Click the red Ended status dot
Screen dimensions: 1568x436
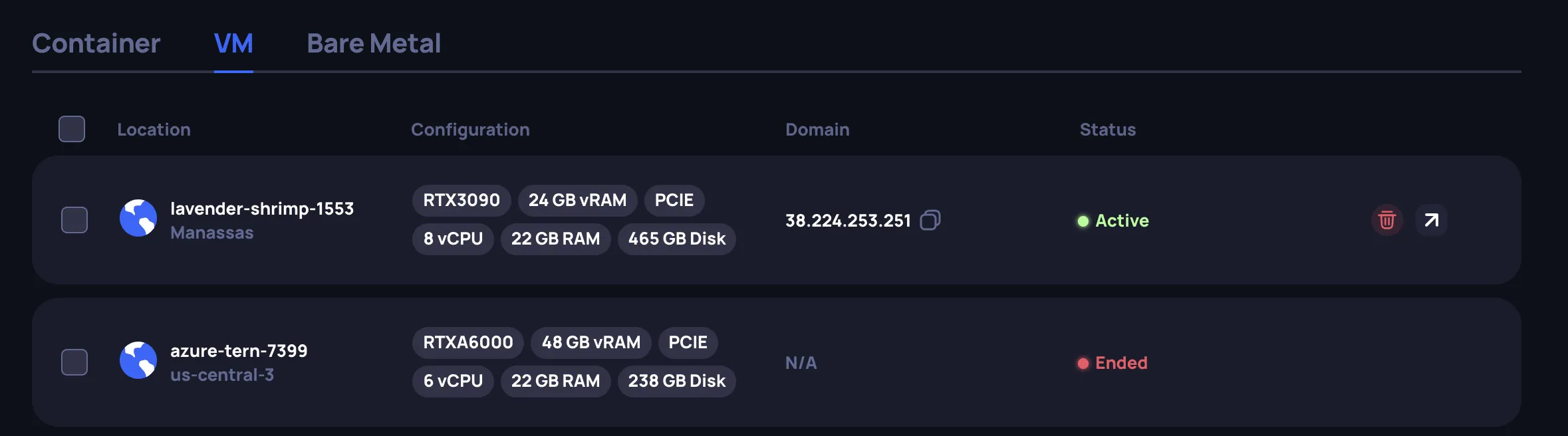[x=1084, y=363]
